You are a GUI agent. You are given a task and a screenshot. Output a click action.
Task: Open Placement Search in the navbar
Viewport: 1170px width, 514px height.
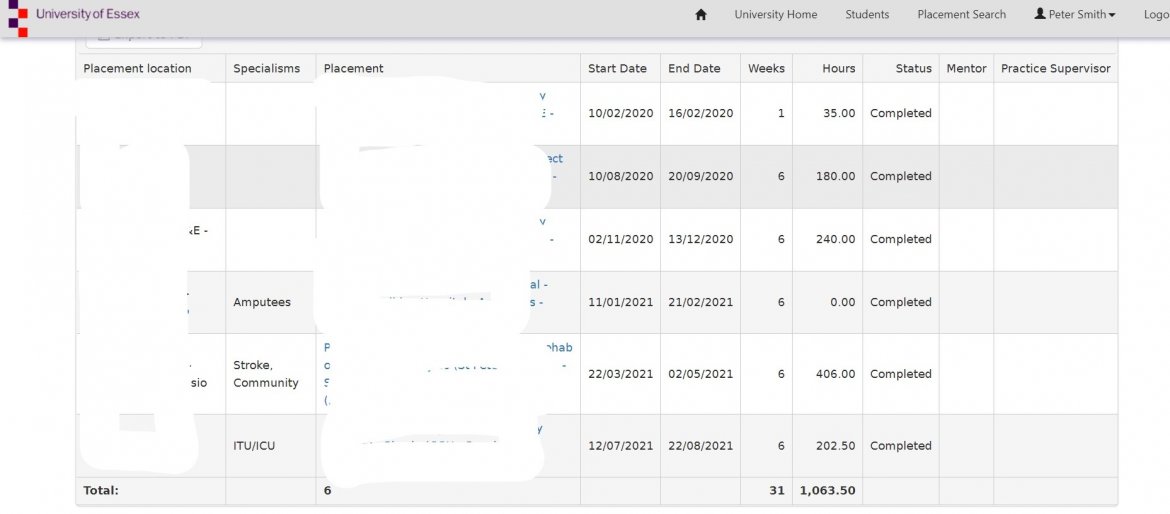(961, 15)
